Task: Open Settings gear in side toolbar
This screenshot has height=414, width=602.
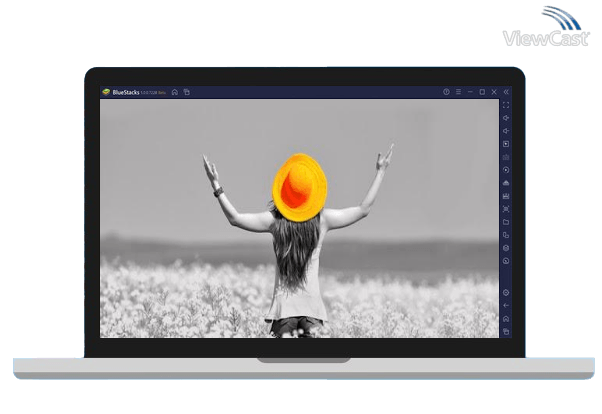Action: click(506, 293)
